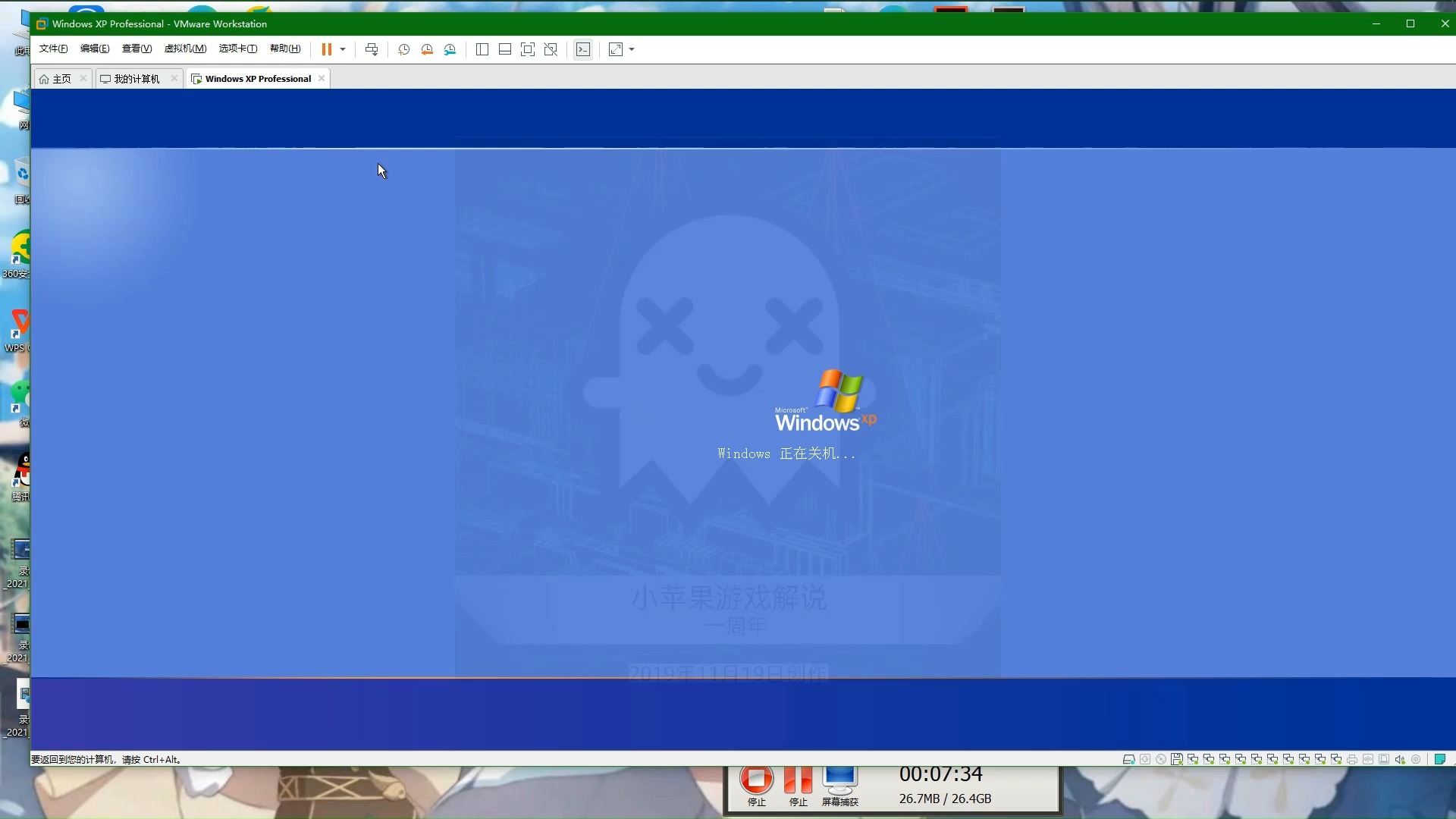Open the snapshot manager wrench-clock icon
1456x819 pixels.
[x=450, y=49]
